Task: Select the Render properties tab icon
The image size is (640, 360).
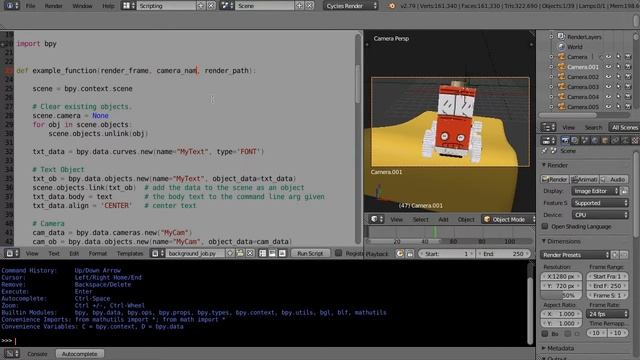Action: pos(565,140)
